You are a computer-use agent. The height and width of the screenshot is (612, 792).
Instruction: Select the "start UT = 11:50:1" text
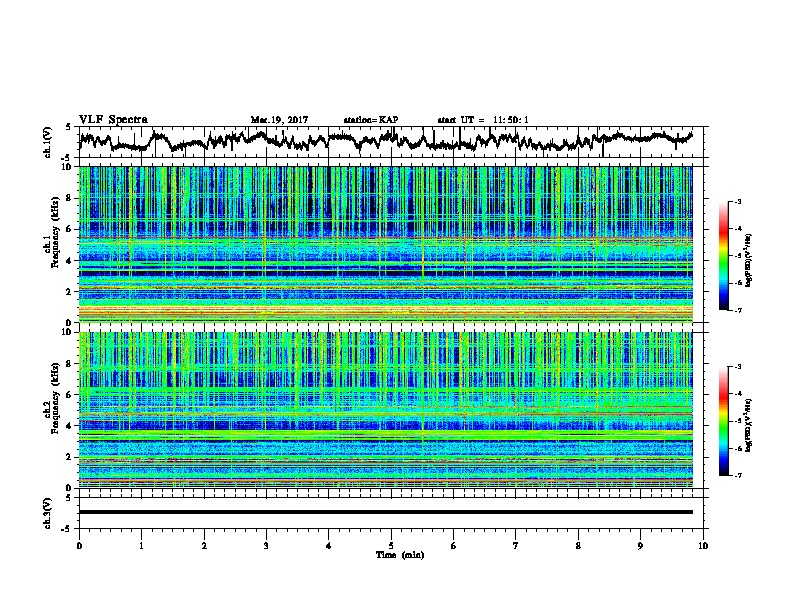point(483,120)
